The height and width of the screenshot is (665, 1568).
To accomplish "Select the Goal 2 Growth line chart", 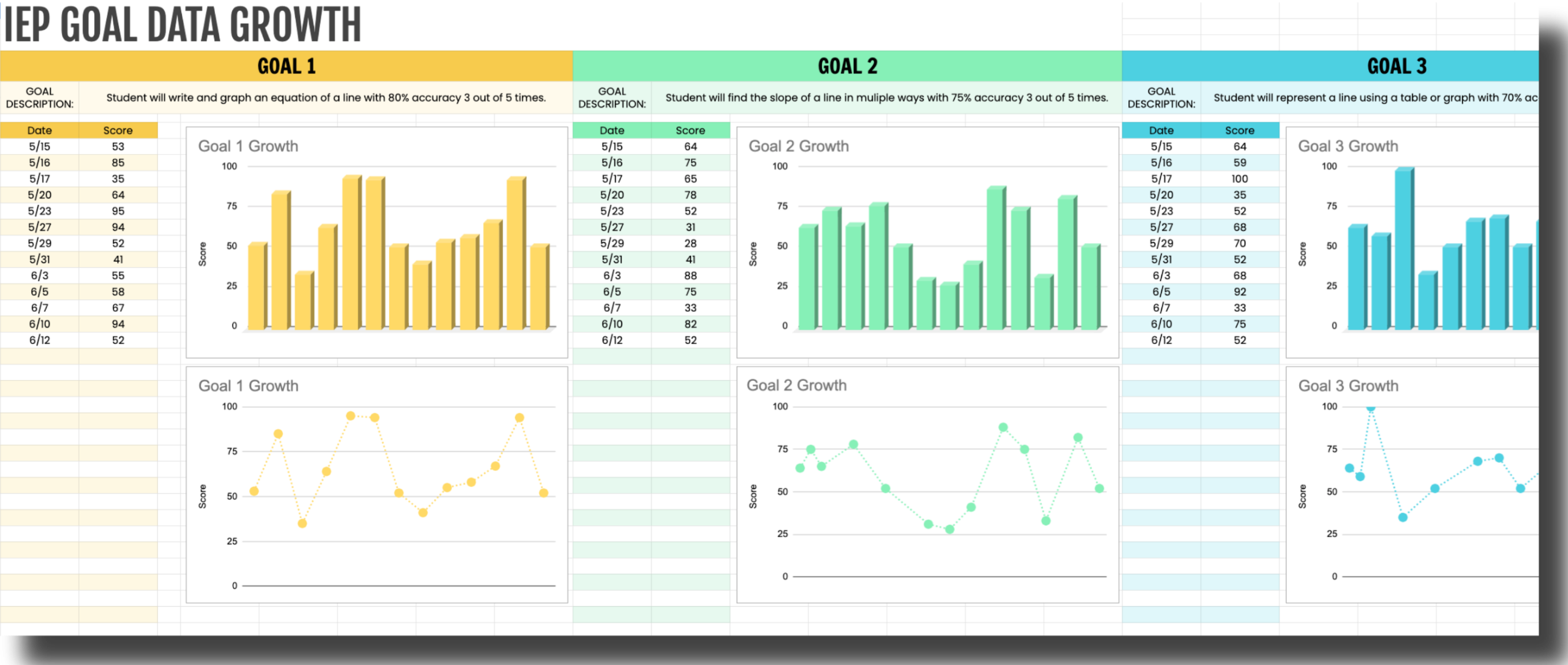I will (927, 484).
